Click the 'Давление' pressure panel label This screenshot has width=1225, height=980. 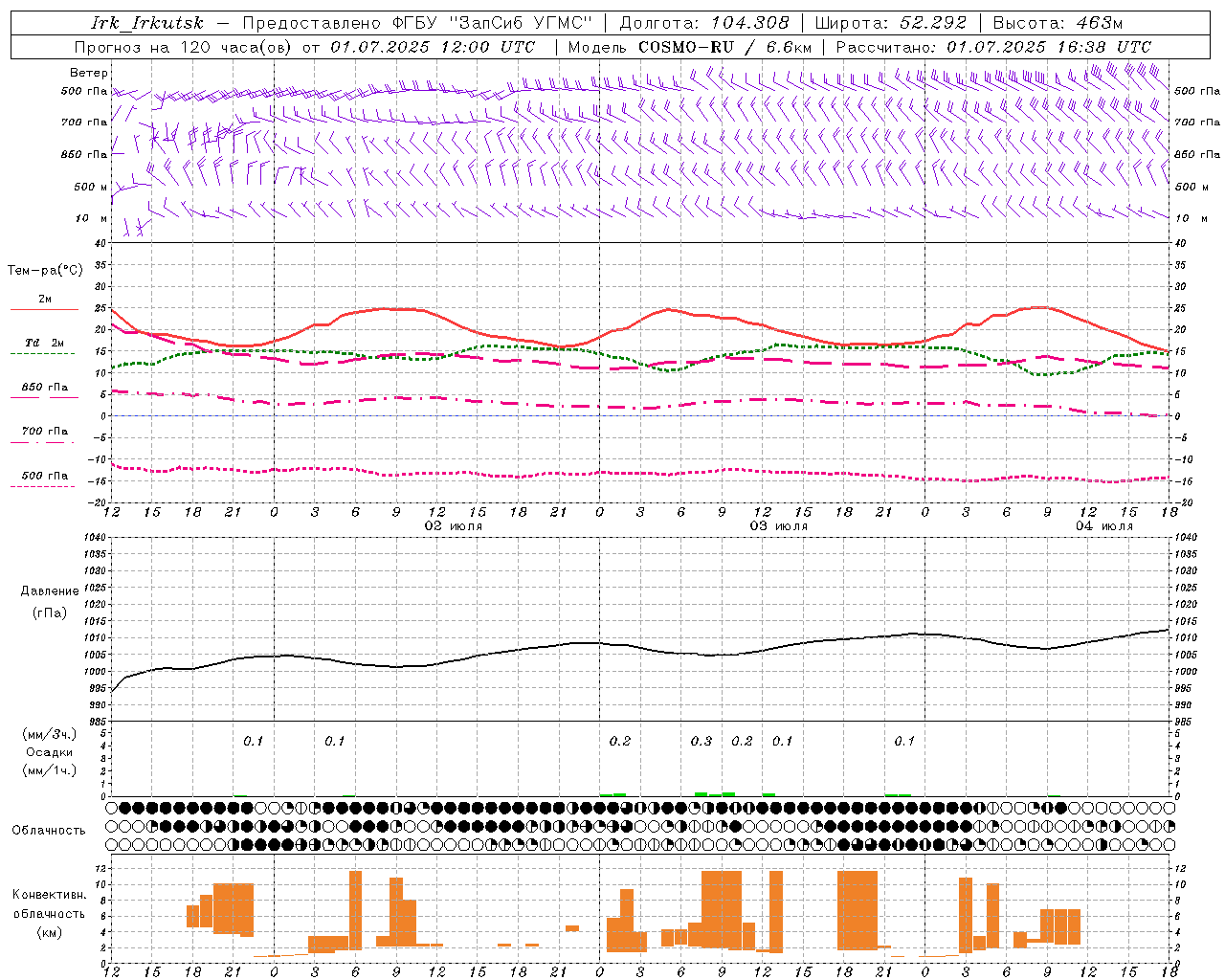[50, 591]
